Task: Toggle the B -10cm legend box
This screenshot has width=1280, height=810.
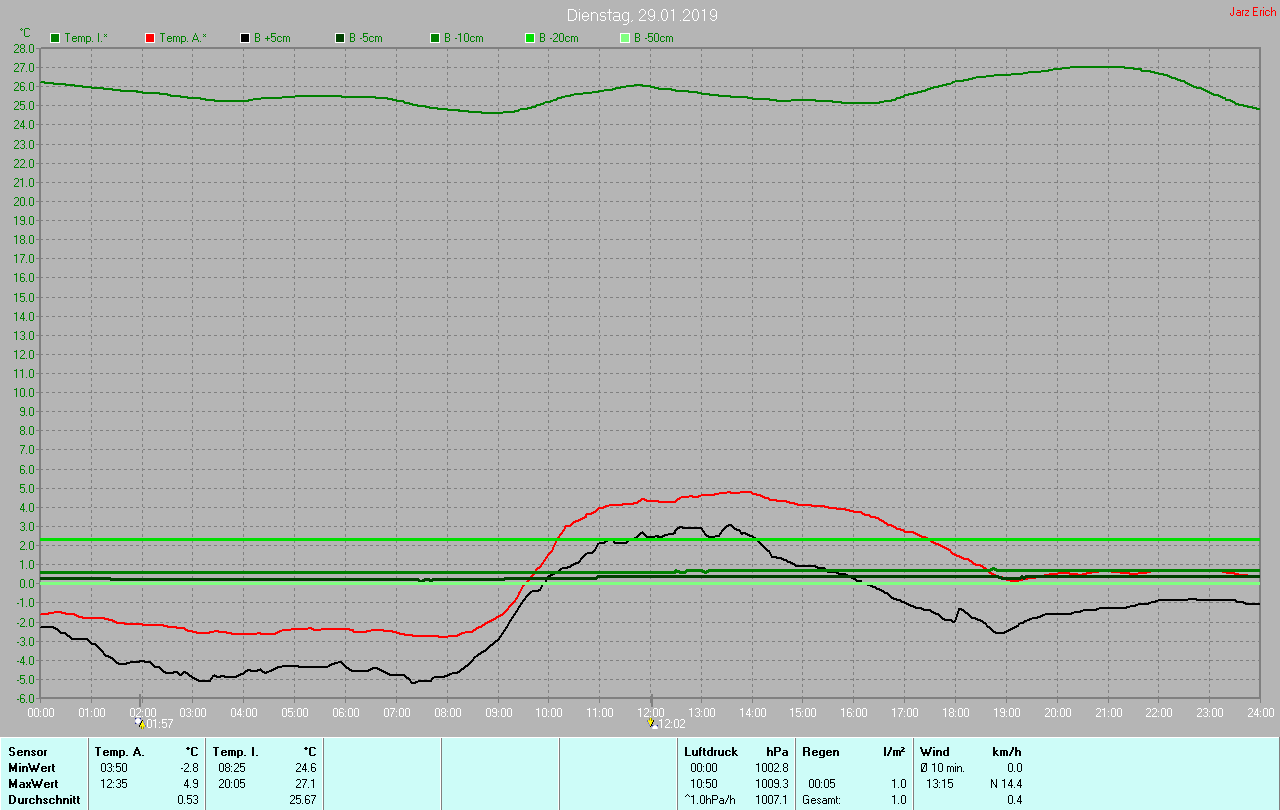Action: 435,38
